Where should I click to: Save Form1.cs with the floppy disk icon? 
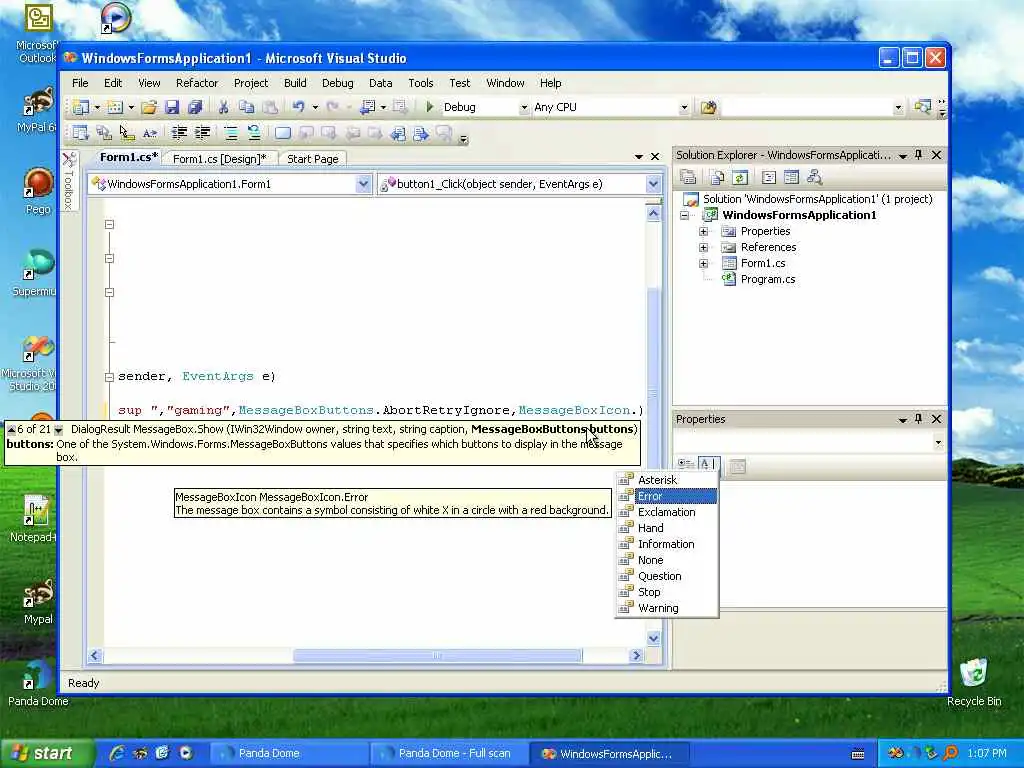[x=172, y=107]
